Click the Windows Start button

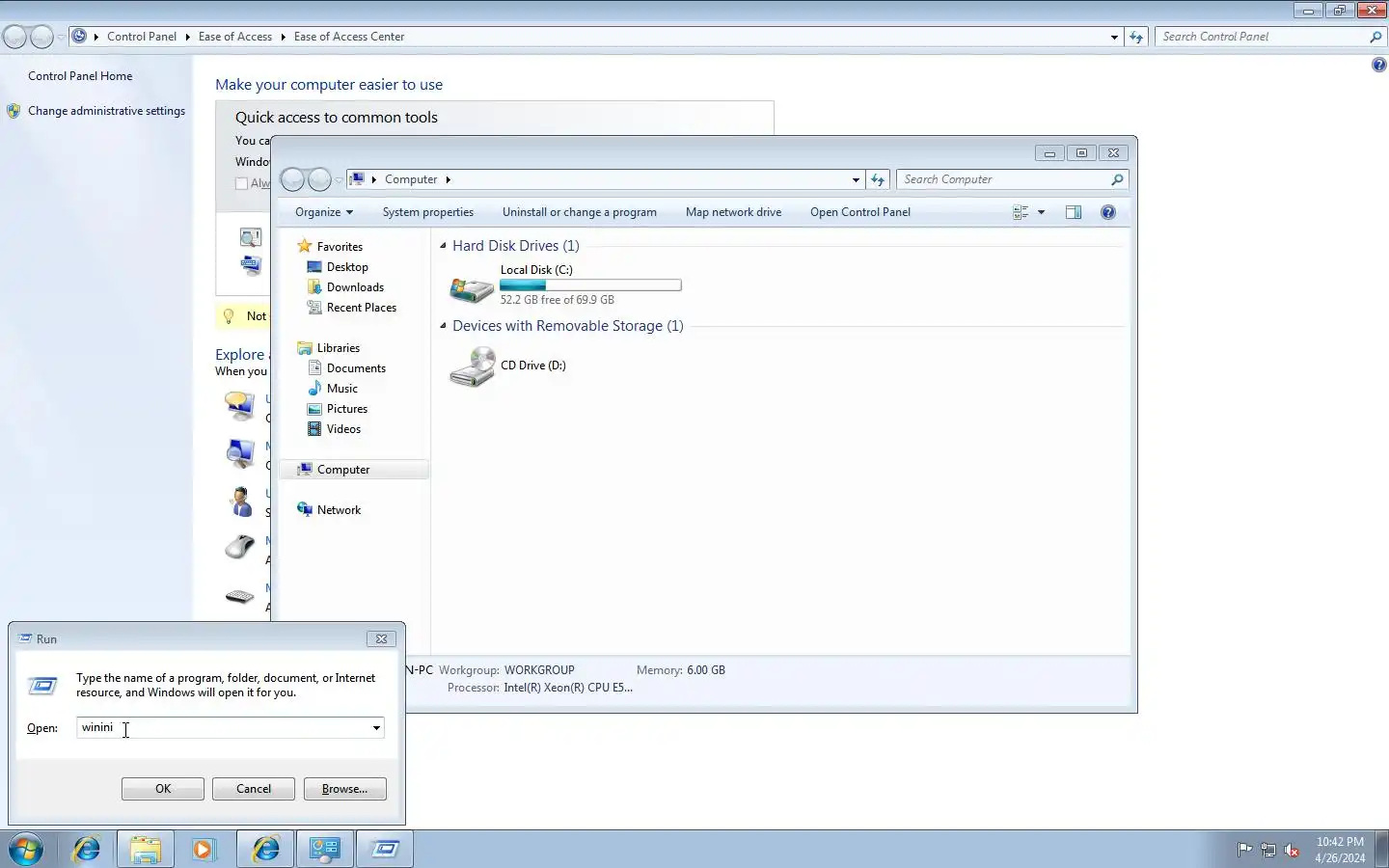(26, 850)
